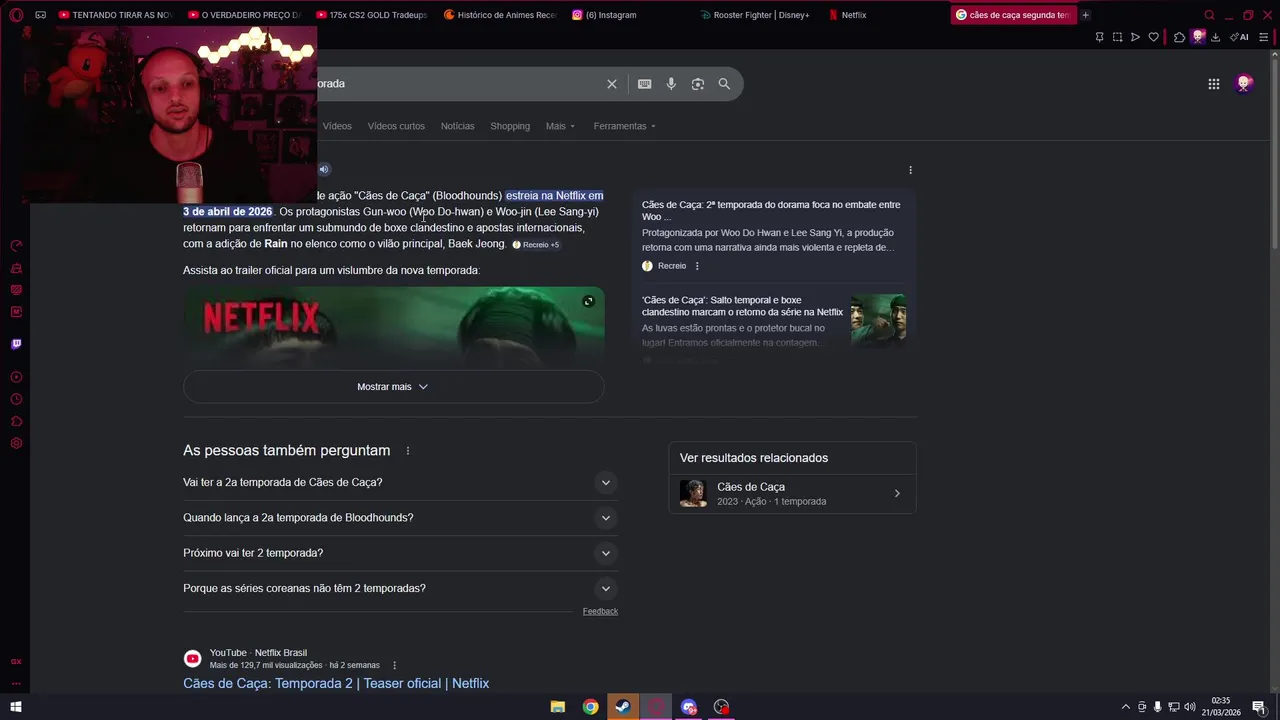This screenshot has height=720, width=1280.
Task: Open Steam from the taskbar
Action: [x=622, y=707]
